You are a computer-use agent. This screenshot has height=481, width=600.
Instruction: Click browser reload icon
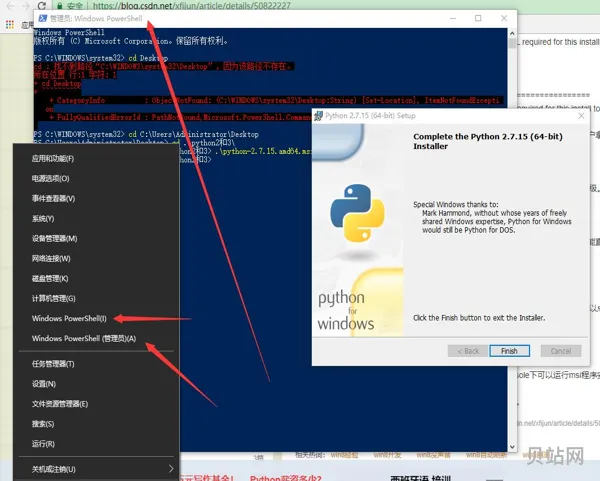point(42,5)
